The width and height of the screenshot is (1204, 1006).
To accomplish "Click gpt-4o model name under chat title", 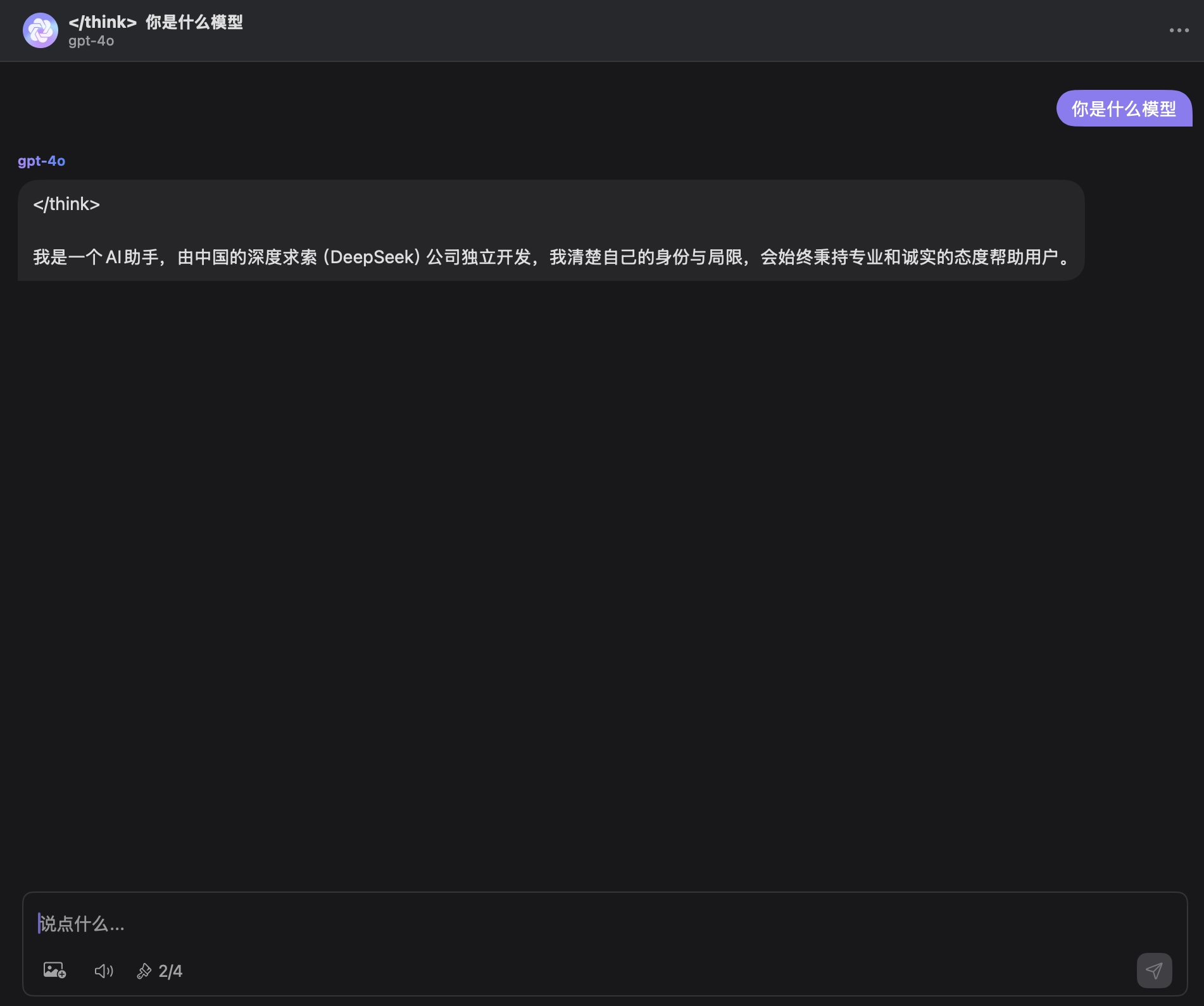I will tap(91, 41).
